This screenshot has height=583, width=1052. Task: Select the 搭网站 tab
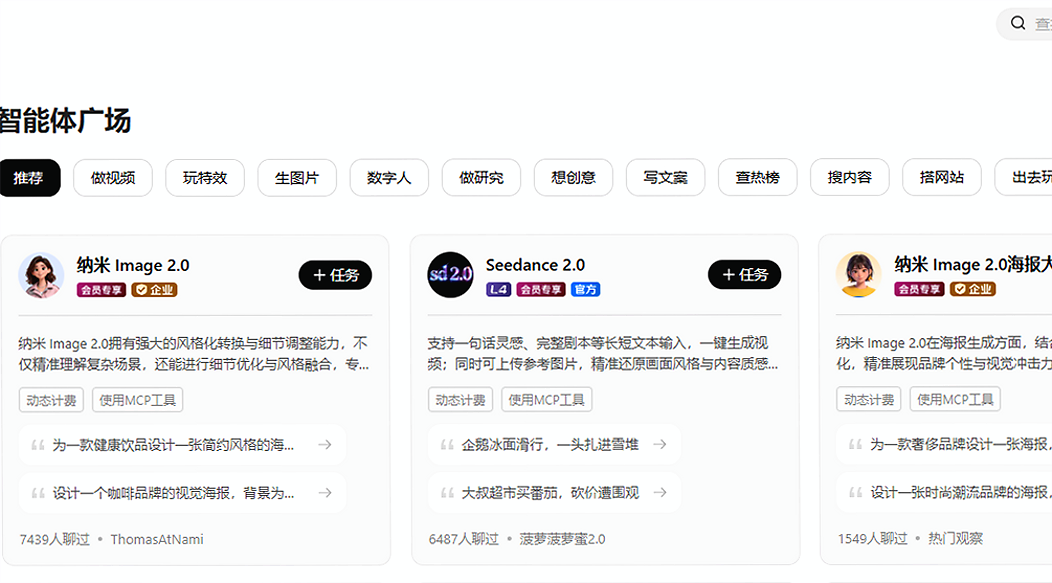(941, 178)
